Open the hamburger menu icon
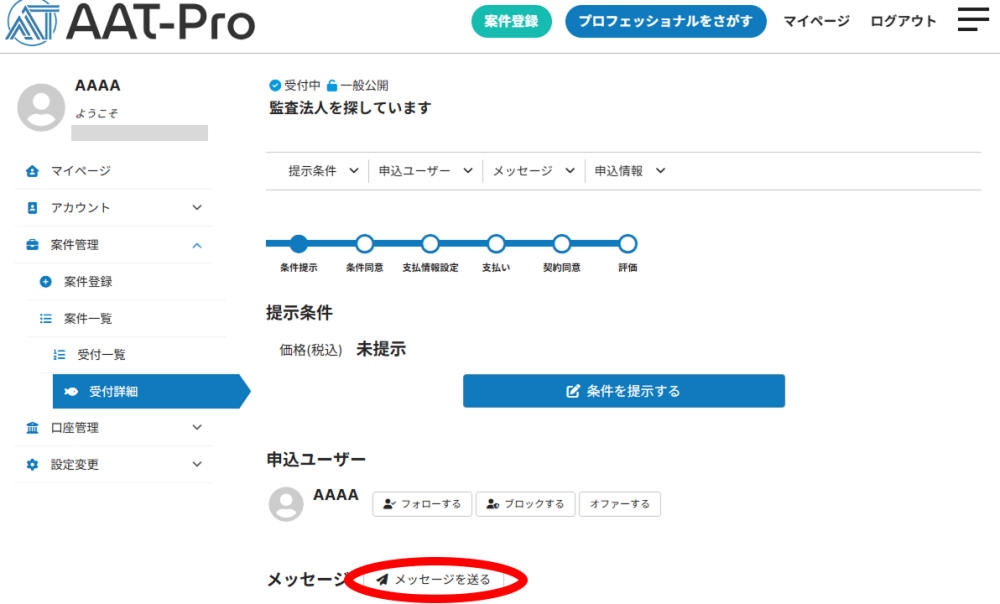Viewport: 1000px width, 604px height. coord(972,20)
